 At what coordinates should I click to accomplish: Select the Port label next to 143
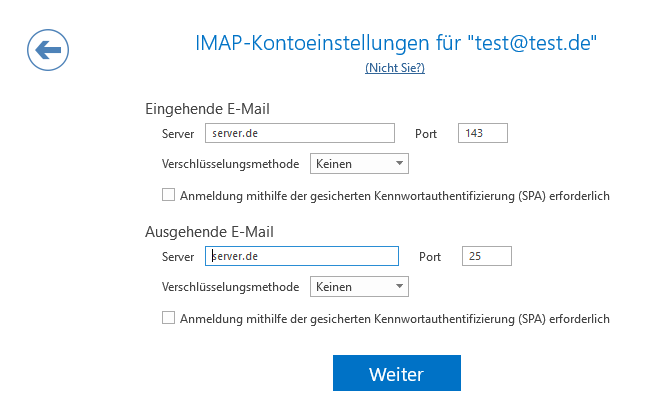click(x=426, y=134)
